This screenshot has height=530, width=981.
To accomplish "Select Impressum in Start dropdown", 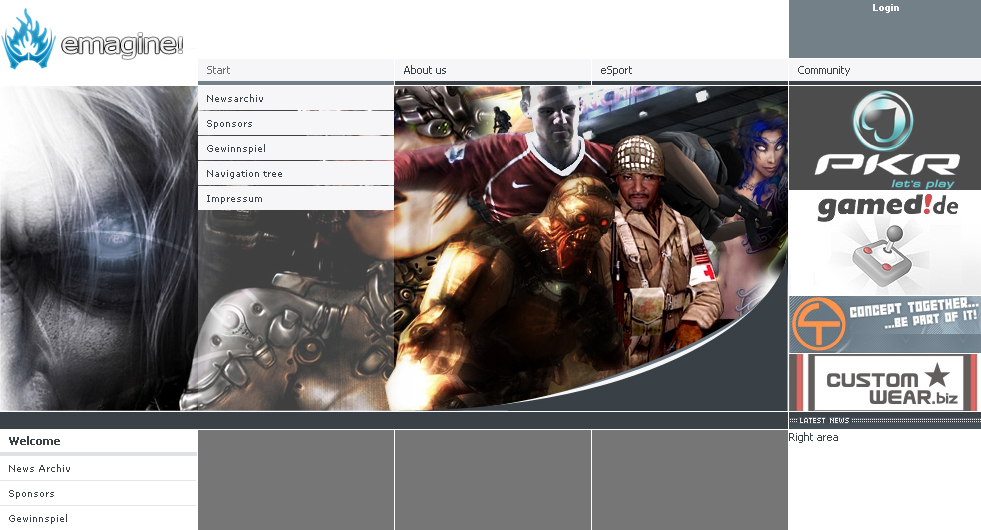I will pos(295,198).
